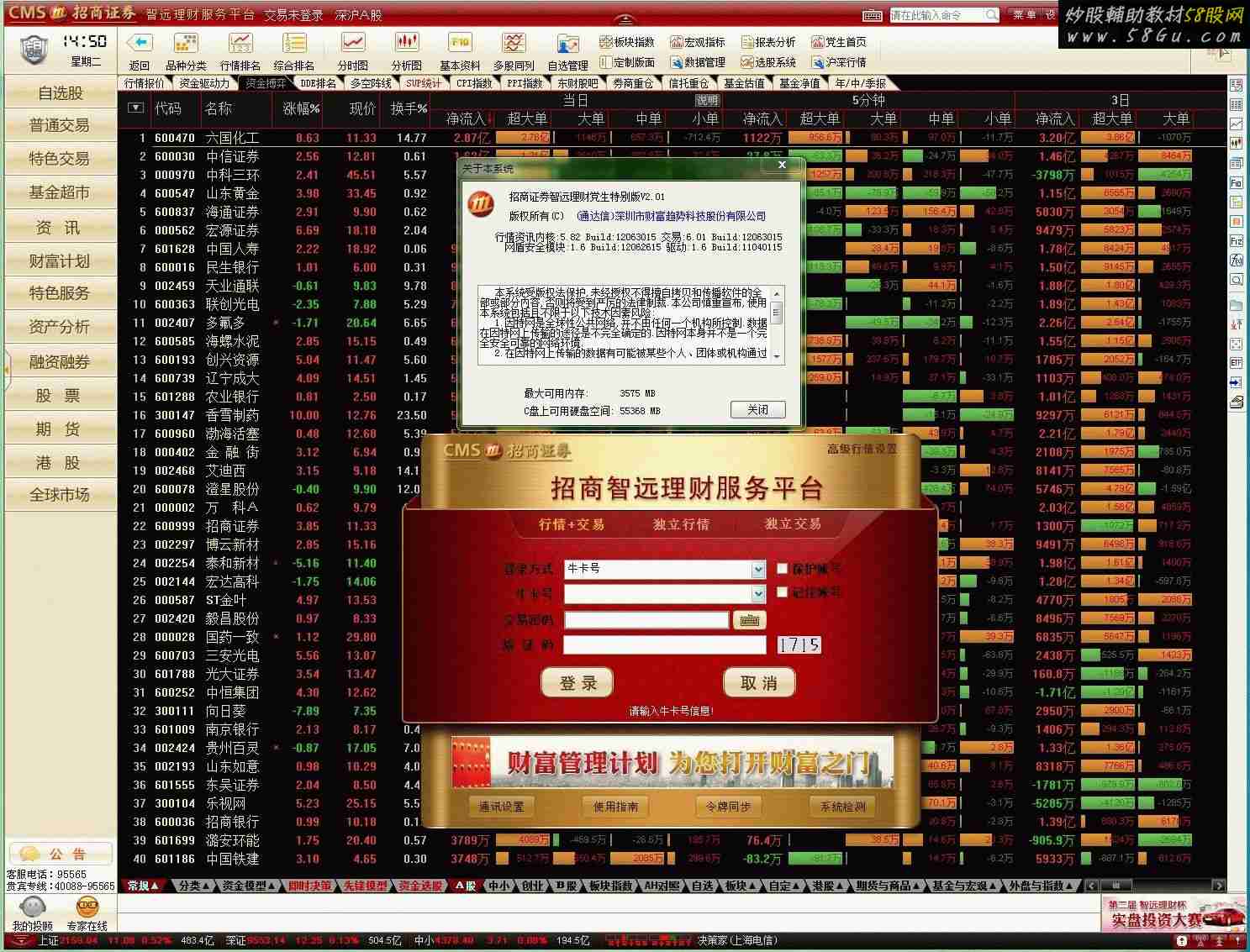Image resolution: width=1250 pixels, height=952 pixels.
Task: Click 说明 button in table header
Action: click(708, 100)
